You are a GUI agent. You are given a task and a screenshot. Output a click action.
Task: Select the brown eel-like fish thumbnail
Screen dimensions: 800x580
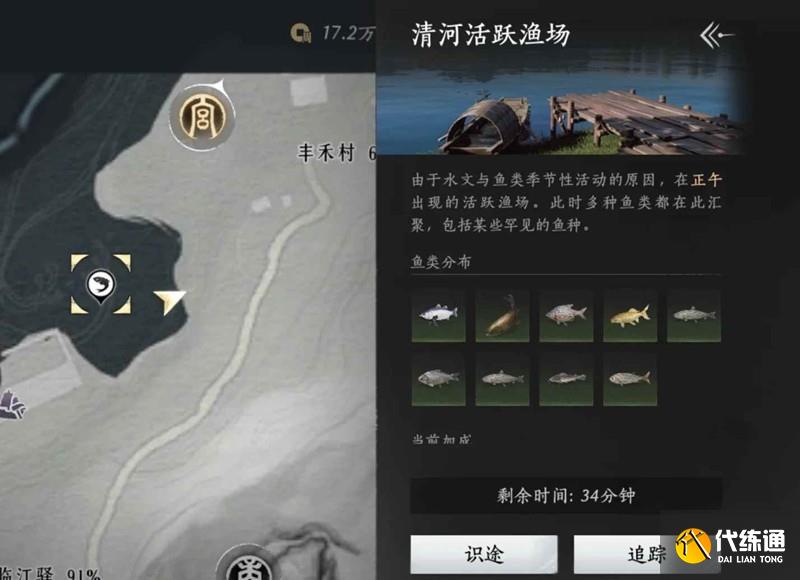pos(502,315)
